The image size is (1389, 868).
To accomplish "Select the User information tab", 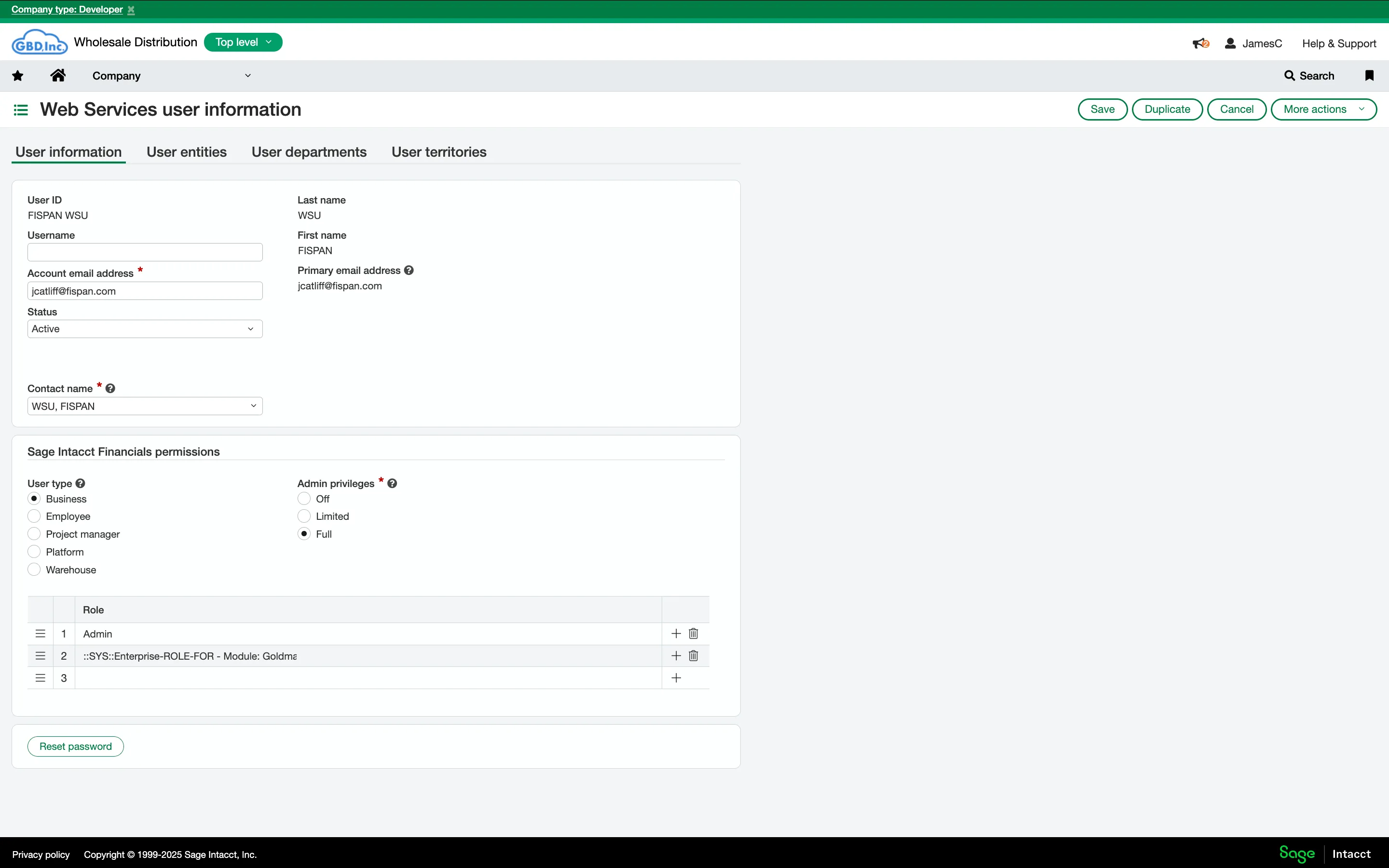I will (68, 152).
